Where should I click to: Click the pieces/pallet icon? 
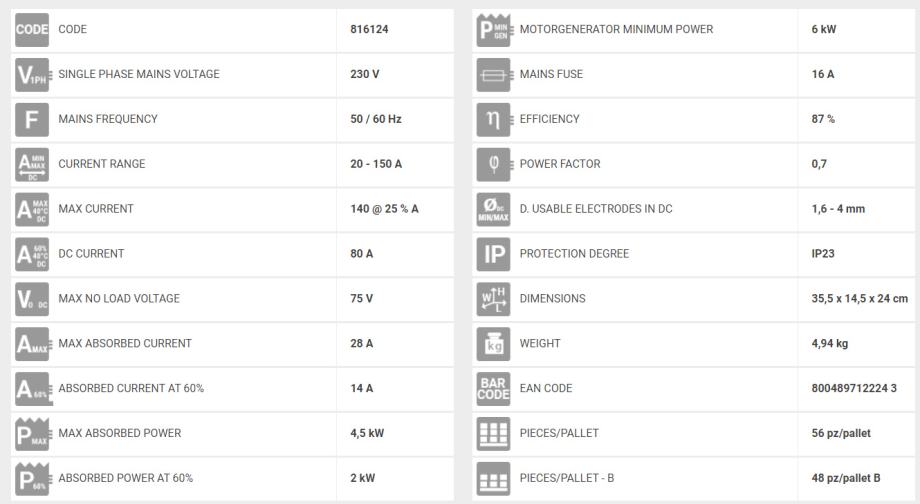[x=495, y=433]
